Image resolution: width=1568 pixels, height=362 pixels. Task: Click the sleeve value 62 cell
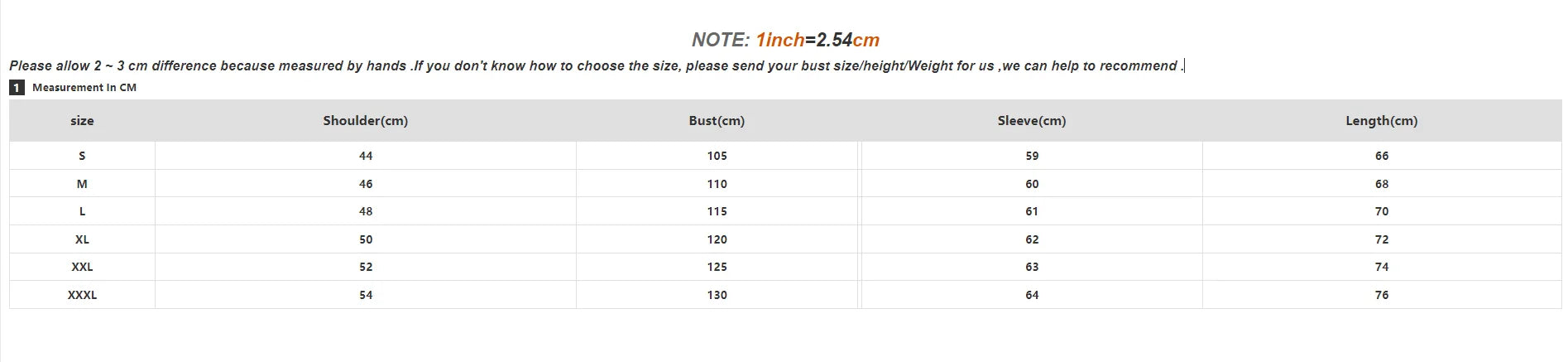coord(1032,239)
